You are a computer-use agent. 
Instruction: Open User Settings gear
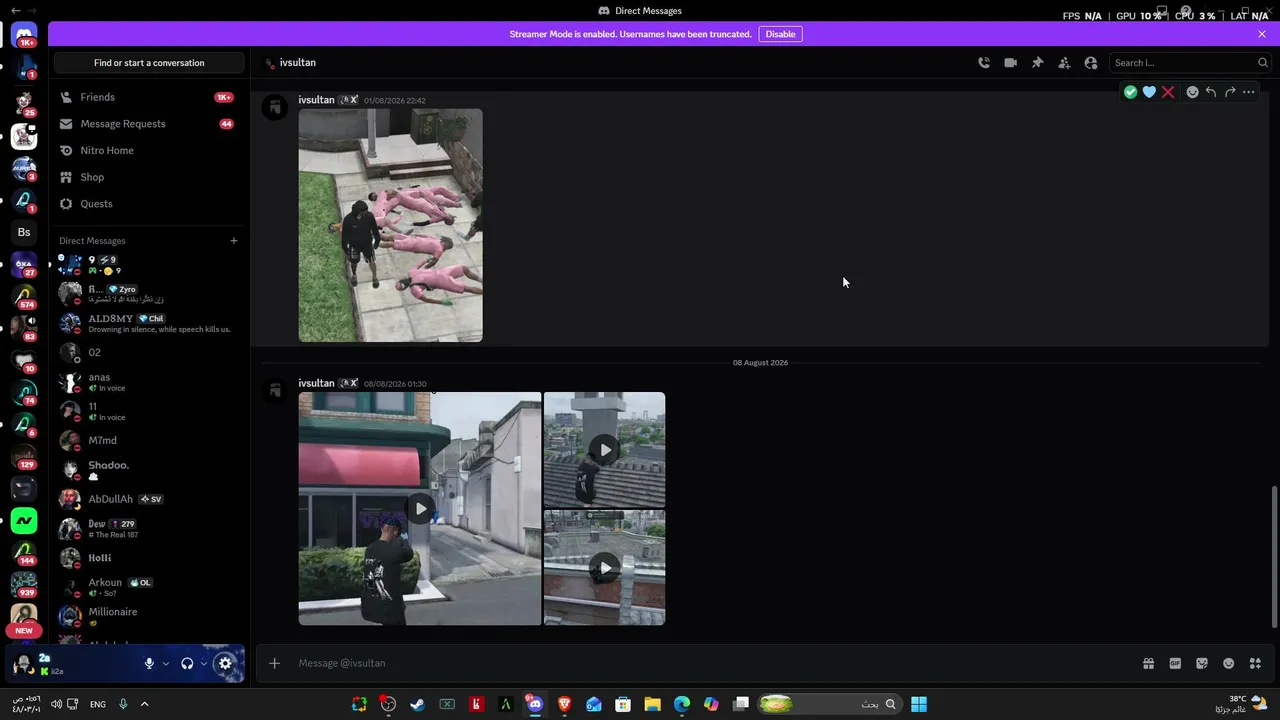click(x=225, y=663)
